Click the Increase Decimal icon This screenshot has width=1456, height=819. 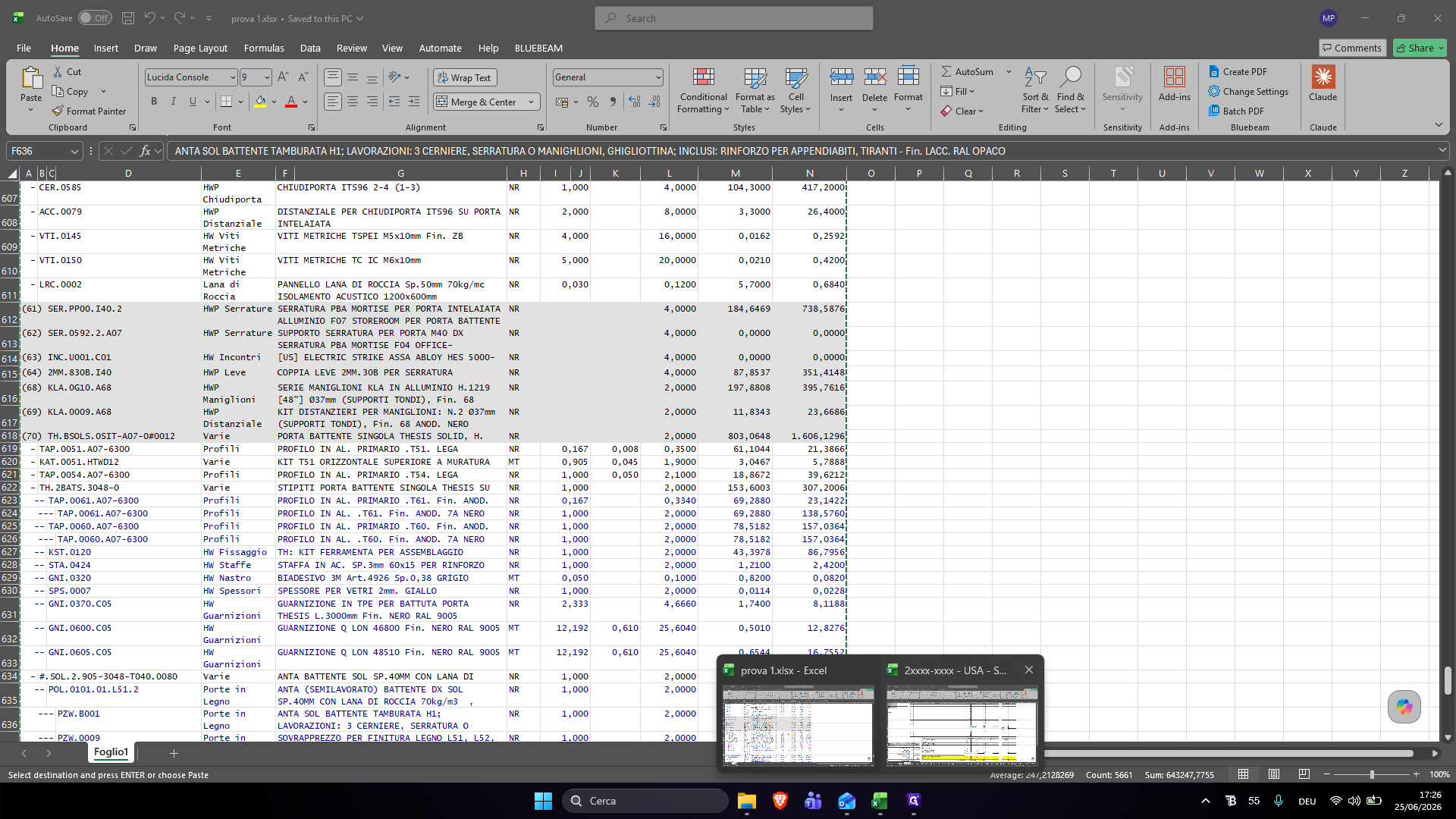click(635, 102)
